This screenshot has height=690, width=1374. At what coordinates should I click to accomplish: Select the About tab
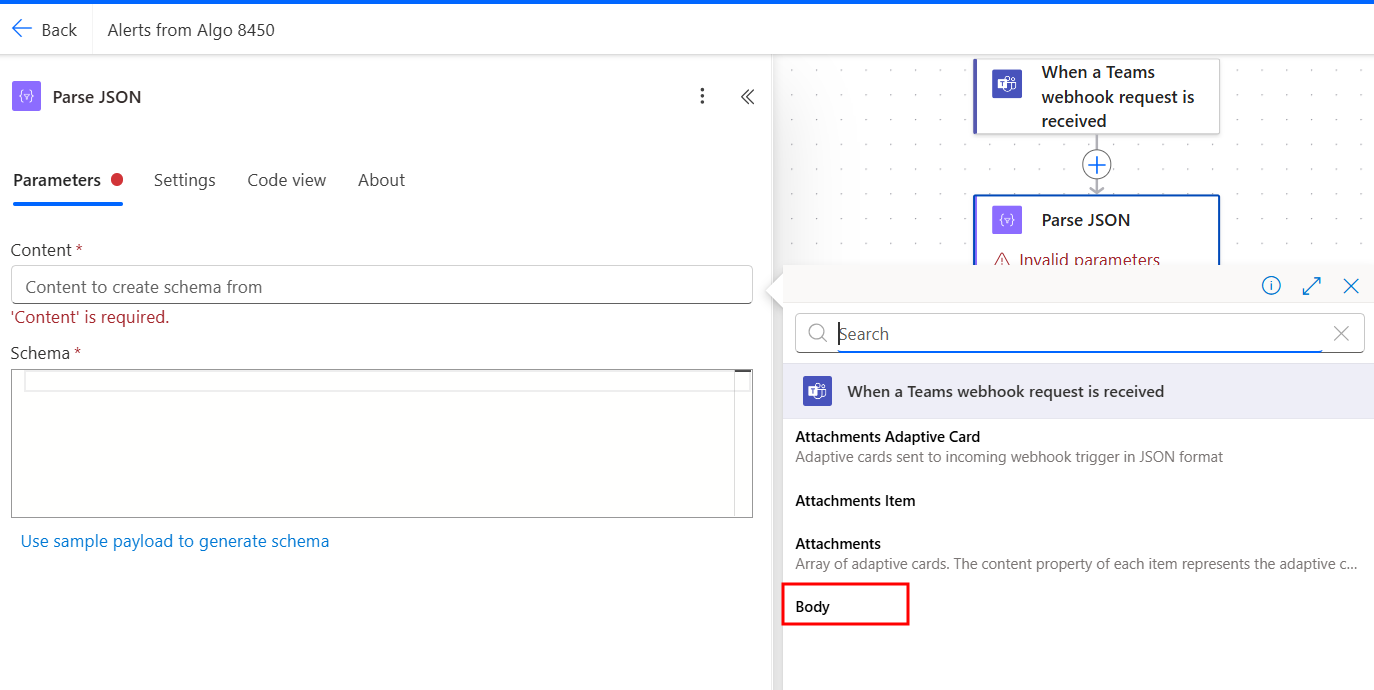pos(381,180)
